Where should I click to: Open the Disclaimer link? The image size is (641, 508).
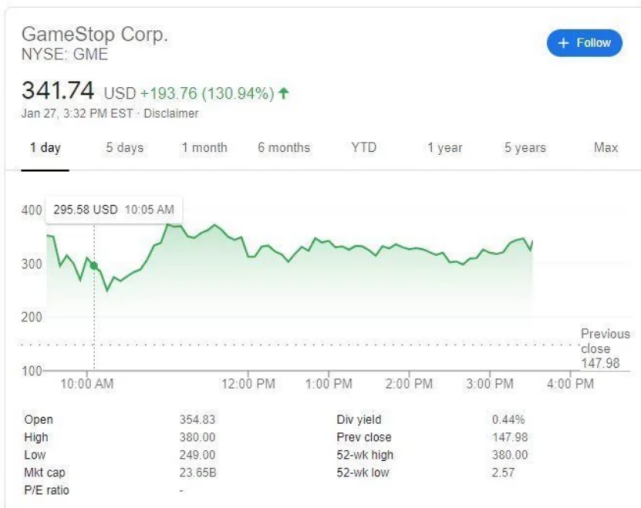[174, 113]
